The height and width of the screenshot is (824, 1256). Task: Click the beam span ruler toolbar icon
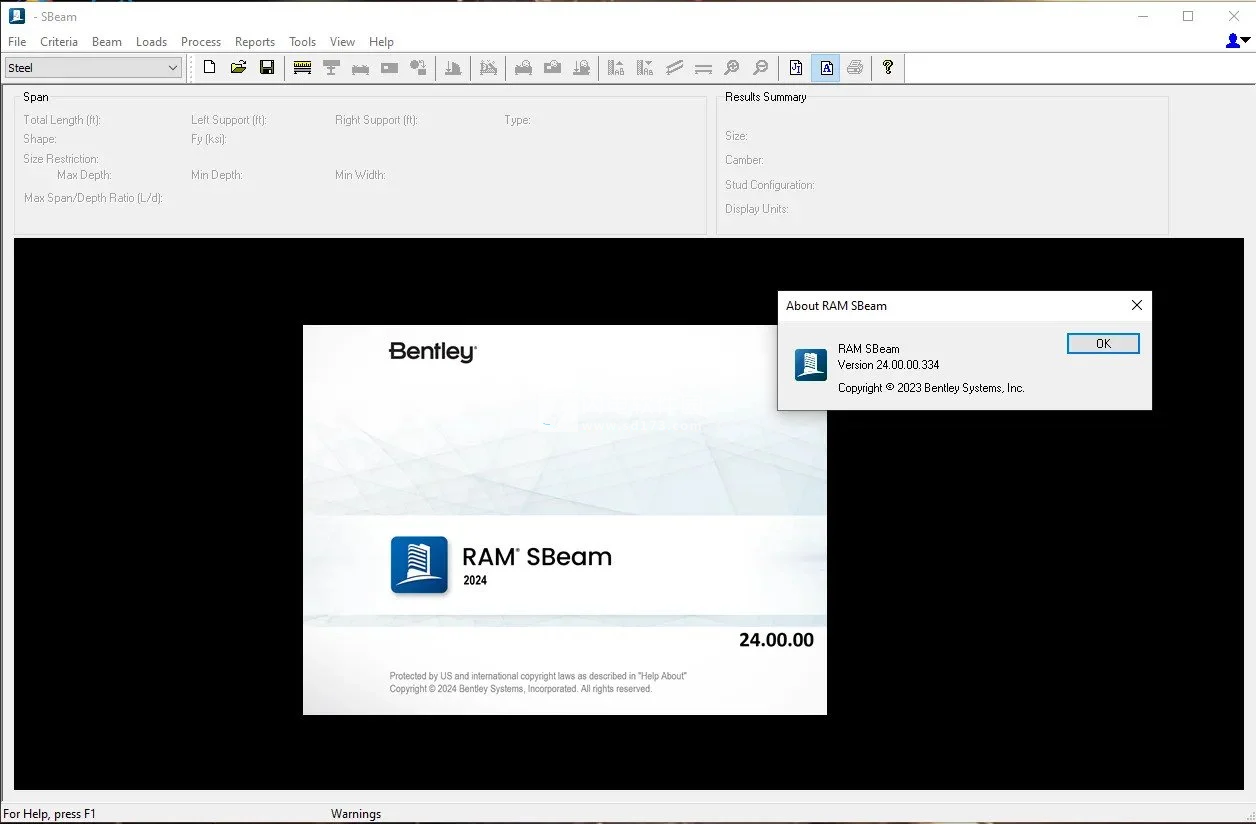tap(302, 67)
